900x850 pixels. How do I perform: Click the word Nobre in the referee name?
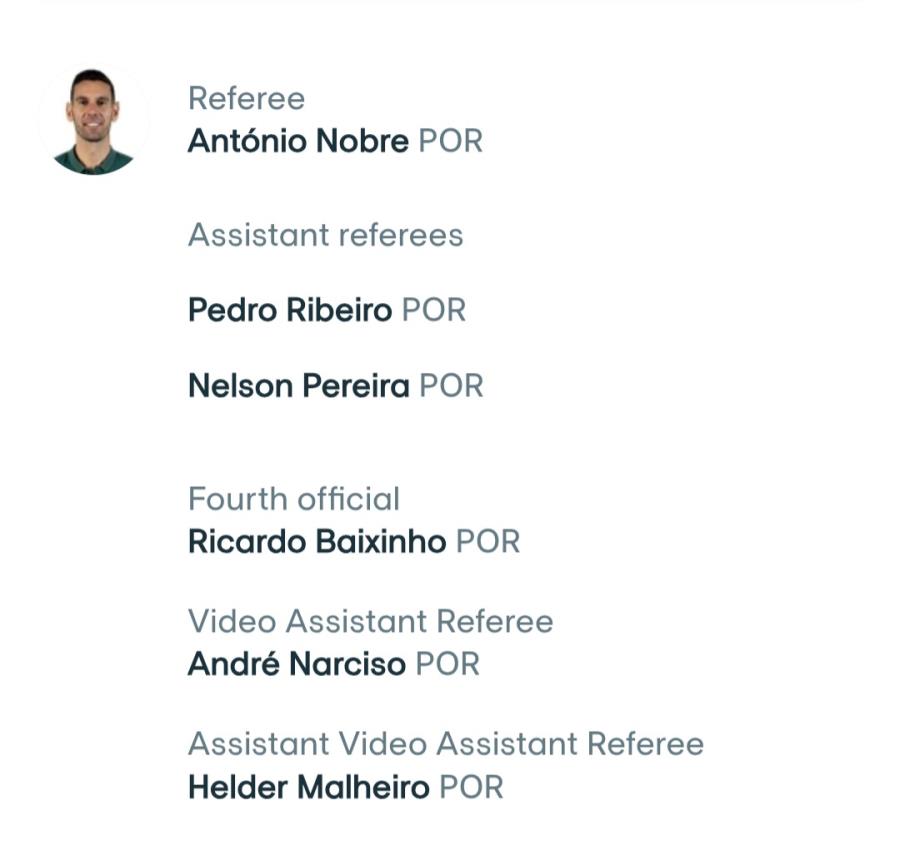click(363, 141)
